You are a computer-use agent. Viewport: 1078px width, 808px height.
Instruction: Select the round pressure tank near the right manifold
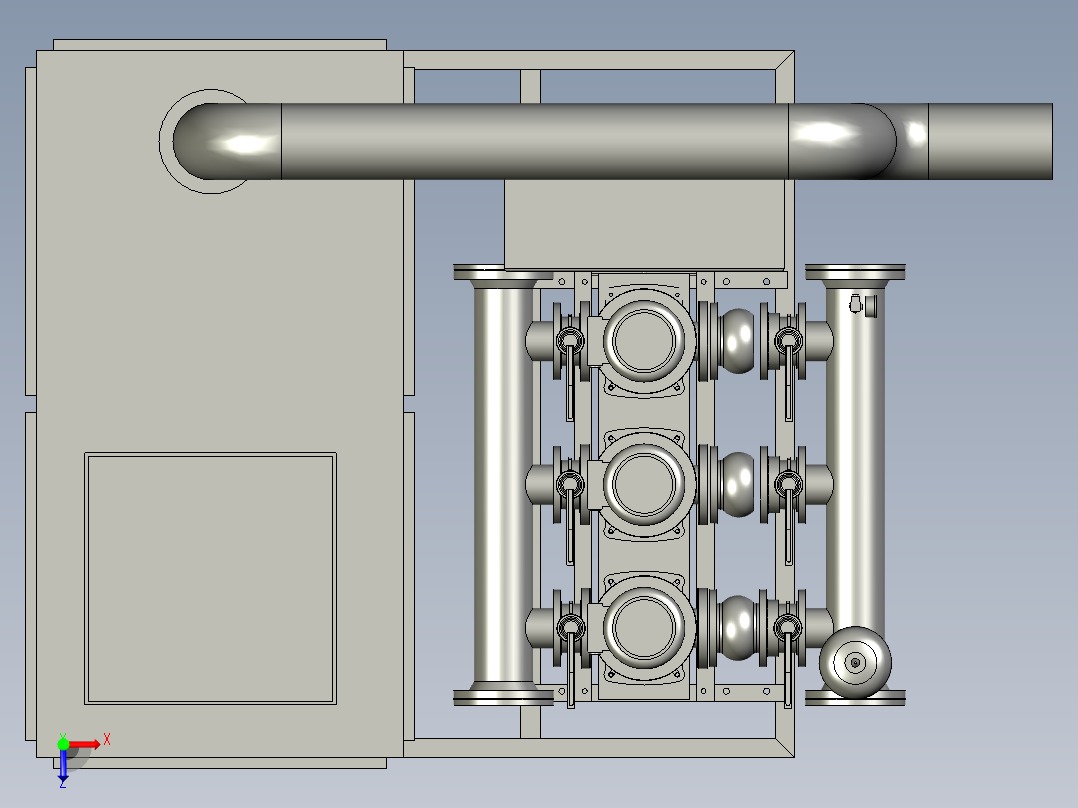[x=855, y=662]
